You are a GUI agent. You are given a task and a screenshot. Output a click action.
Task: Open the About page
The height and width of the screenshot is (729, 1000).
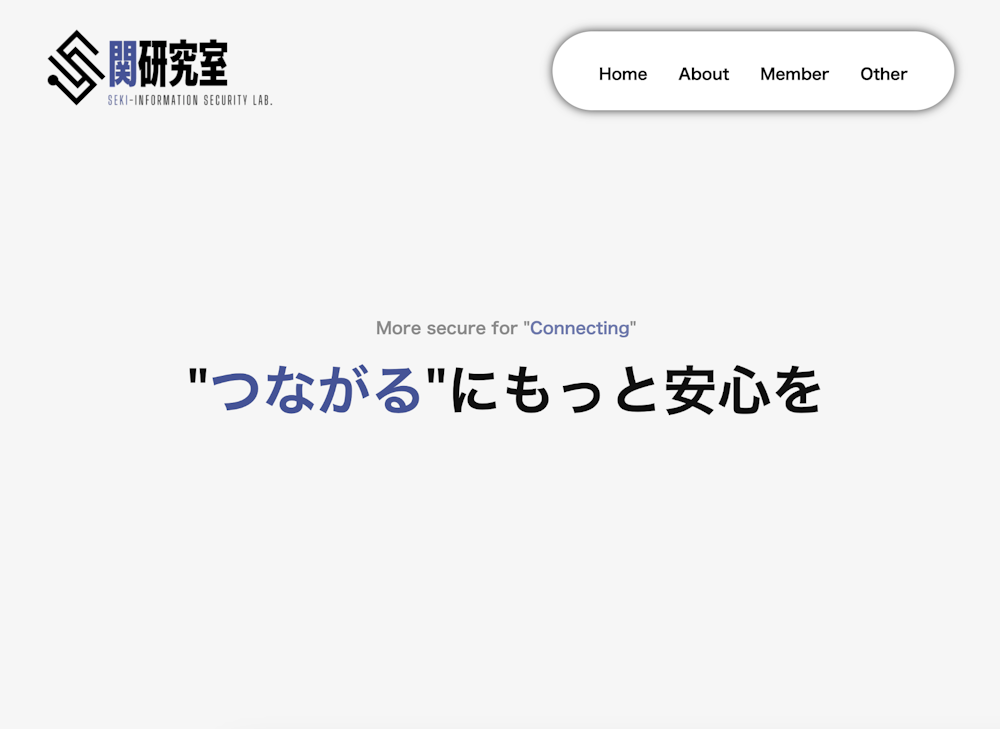click(703, 73)
